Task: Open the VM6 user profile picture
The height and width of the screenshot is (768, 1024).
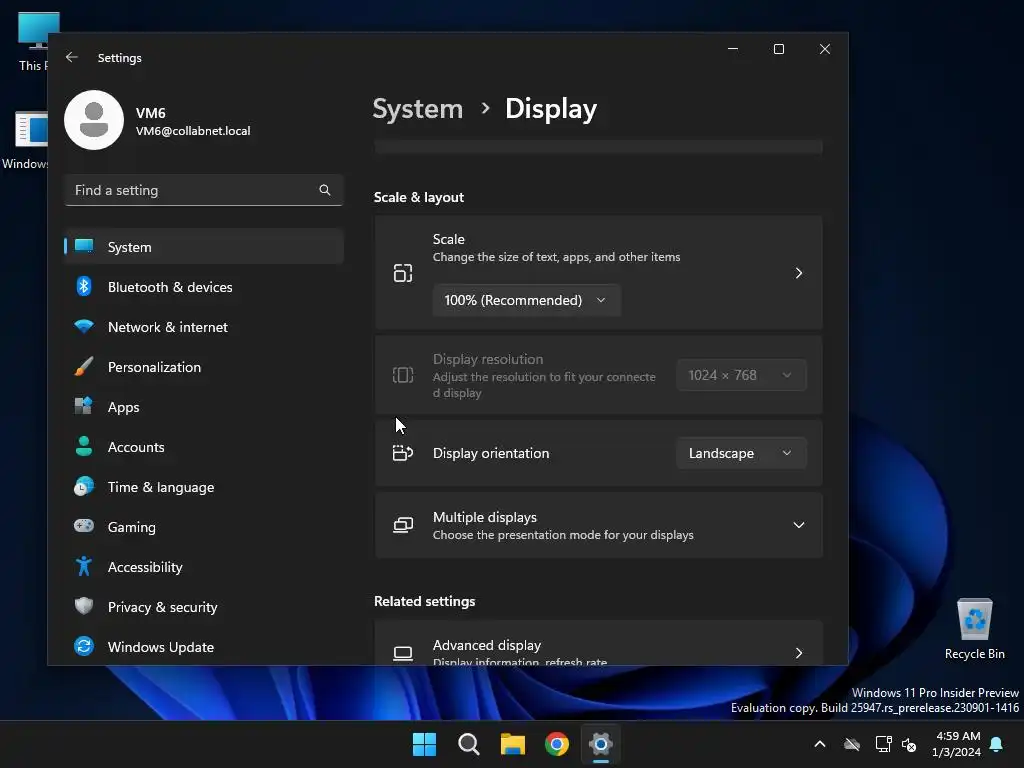Action: point(94,120)
